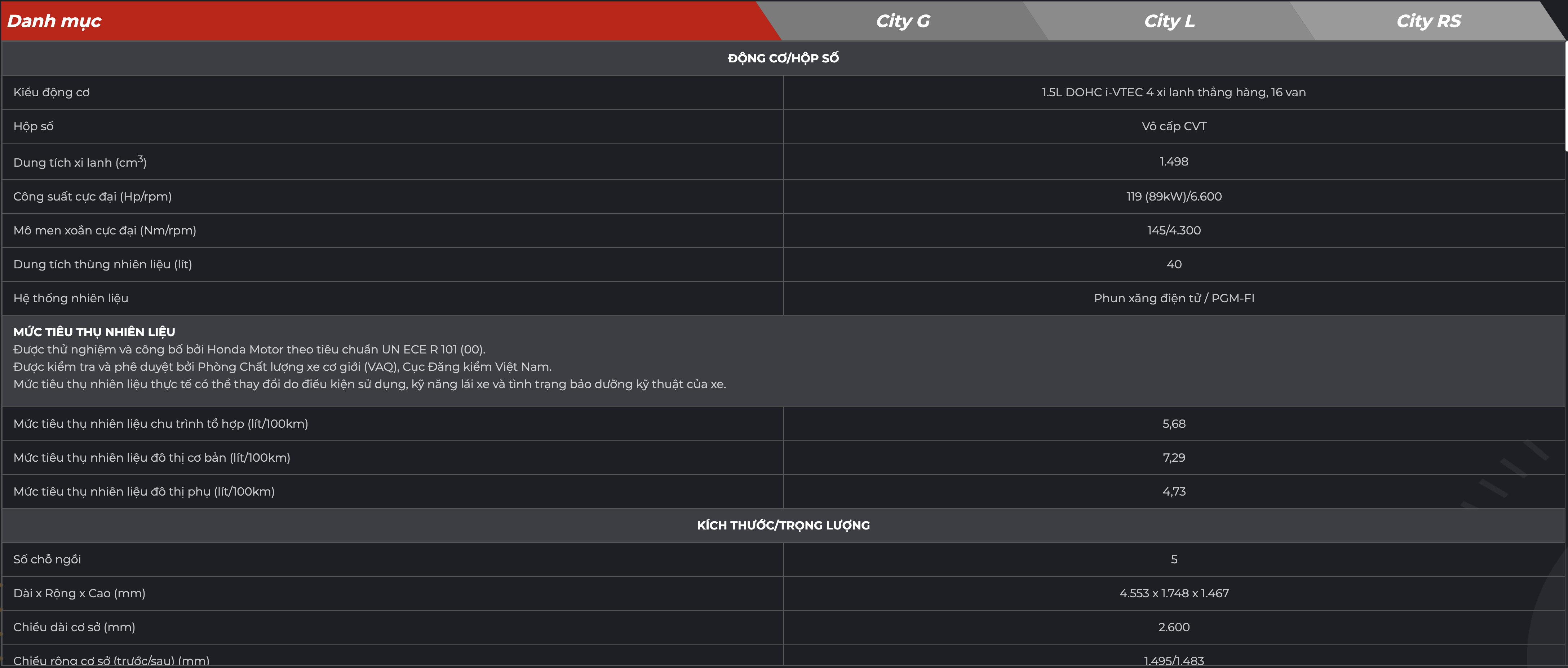Screen dimensions: 1568x668
Task: Click the Chiều dài cơ sở label
Action: point(74,627)
